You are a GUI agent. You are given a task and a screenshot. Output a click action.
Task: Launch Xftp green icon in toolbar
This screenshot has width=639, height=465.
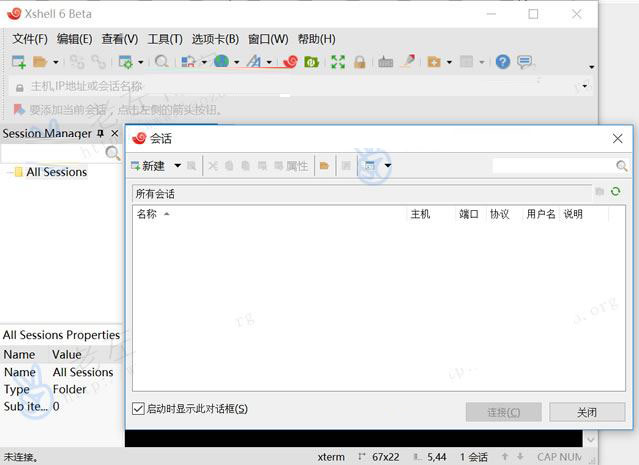point(311,62)
